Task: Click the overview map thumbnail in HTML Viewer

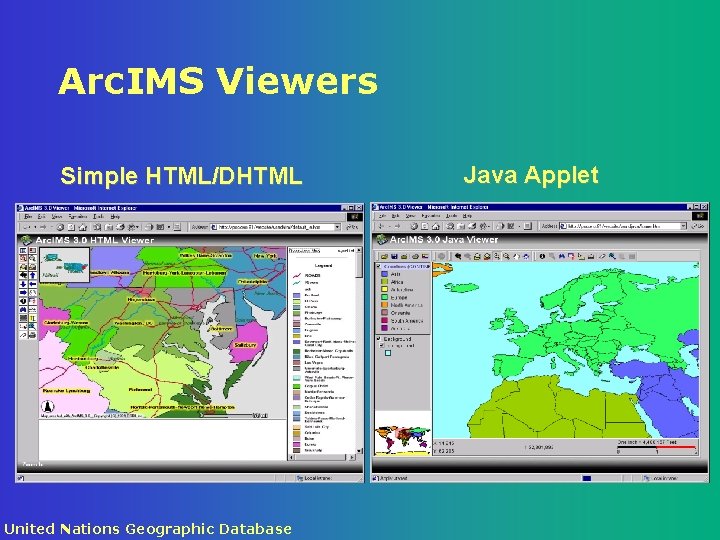Action: (65, 265)
